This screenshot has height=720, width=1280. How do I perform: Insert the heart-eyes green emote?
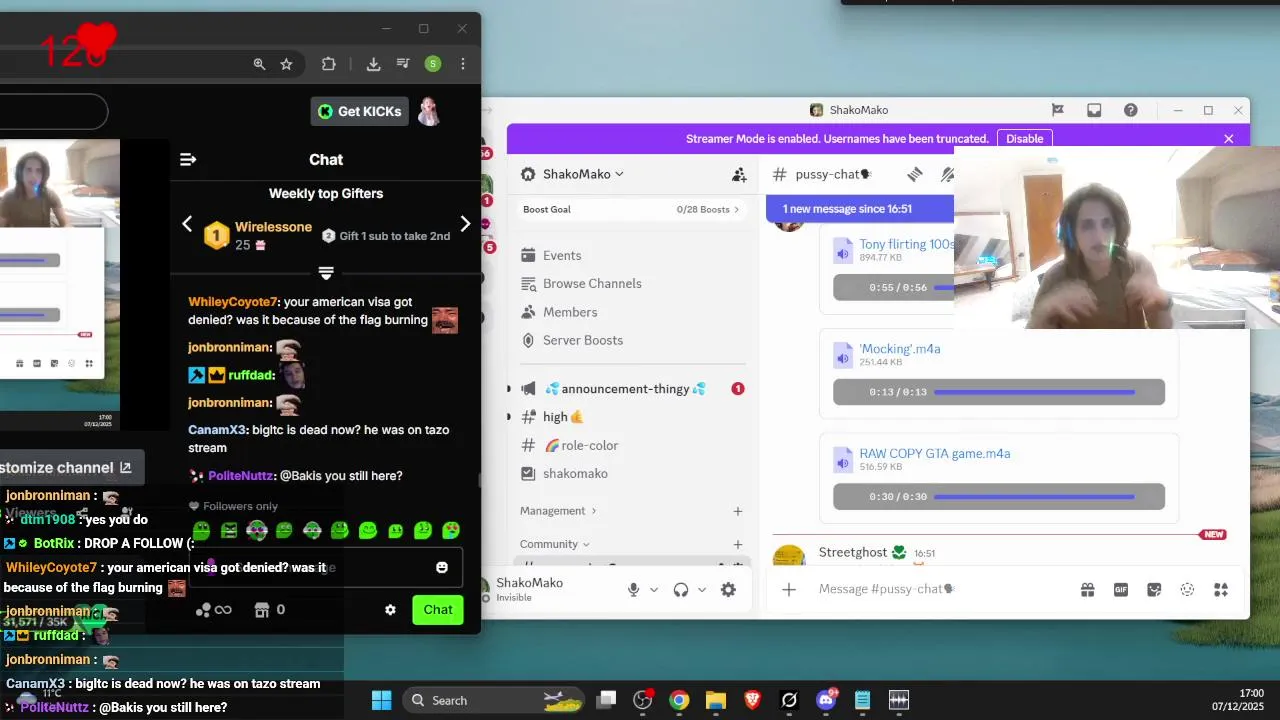451,530
